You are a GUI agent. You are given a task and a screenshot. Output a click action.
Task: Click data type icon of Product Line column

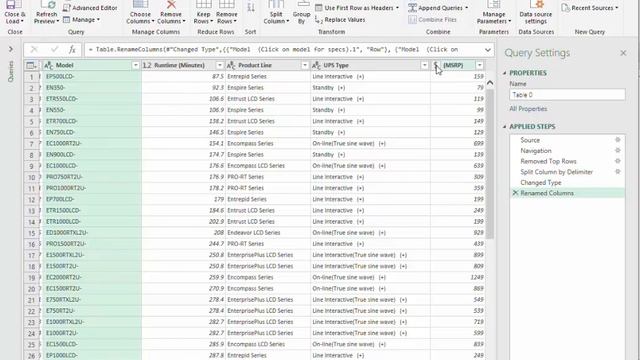[x=231, y=65]
